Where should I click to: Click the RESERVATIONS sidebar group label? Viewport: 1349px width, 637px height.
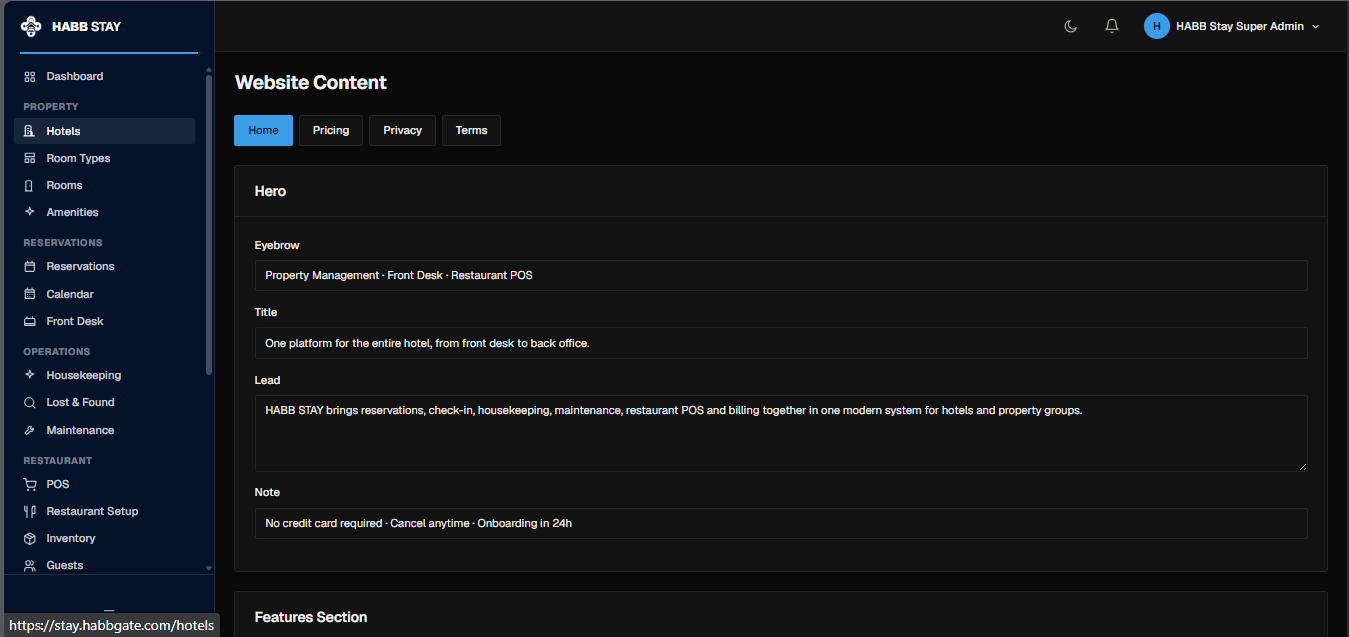[63, 242]
